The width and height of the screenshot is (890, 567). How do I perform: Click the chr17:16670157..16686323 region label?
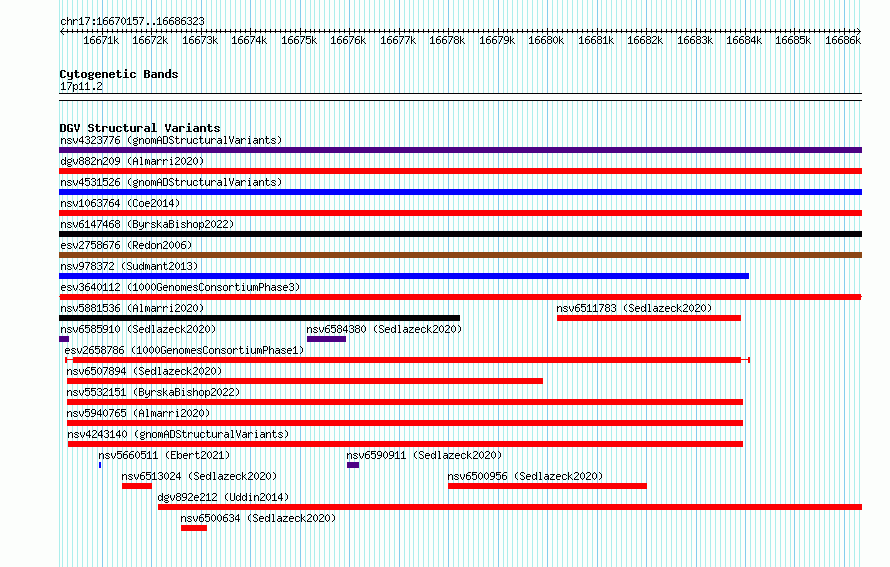[x=132, y=21]
